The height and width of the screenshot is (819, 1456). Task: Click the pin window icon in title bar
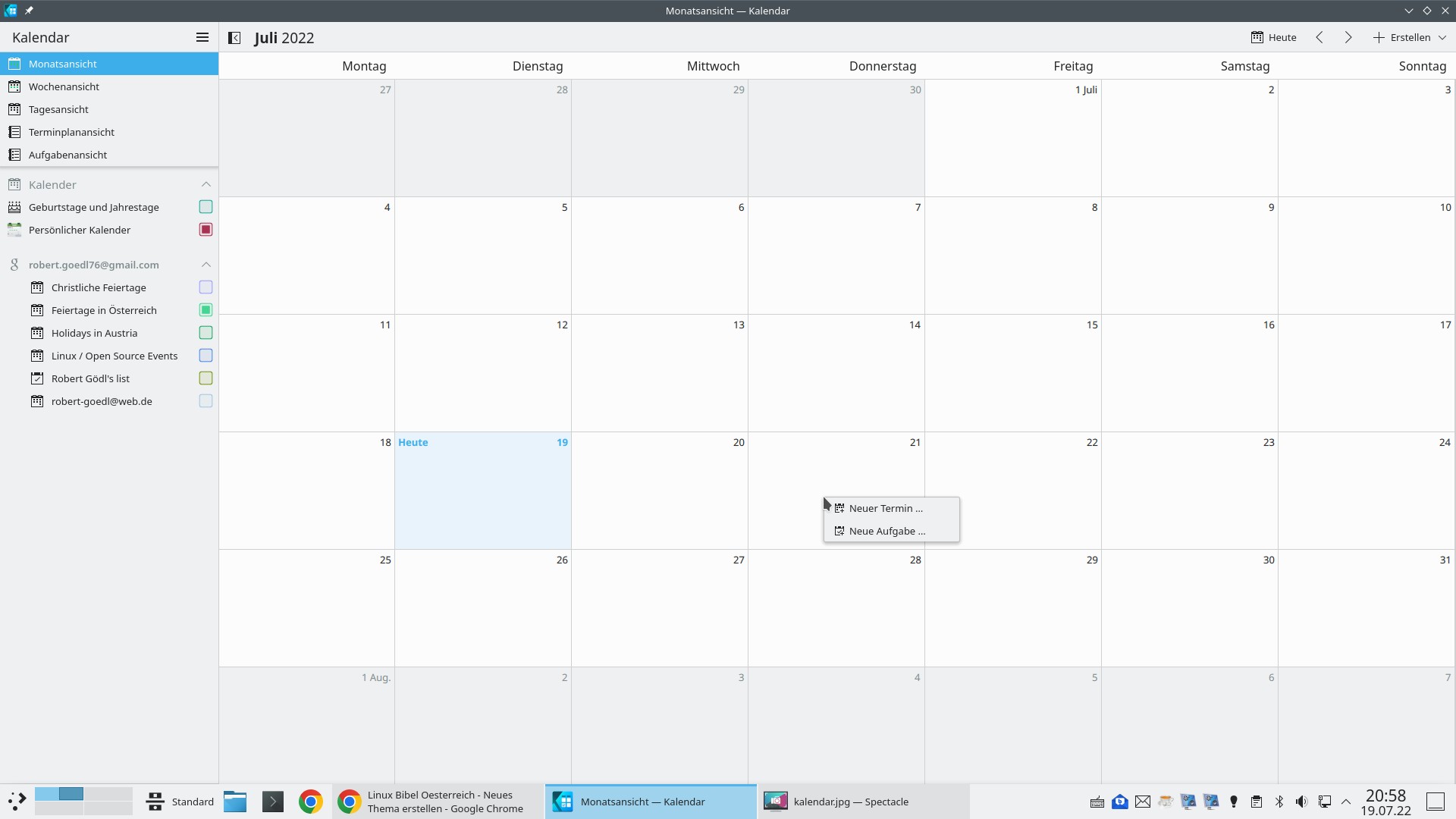tap(29, 11)
